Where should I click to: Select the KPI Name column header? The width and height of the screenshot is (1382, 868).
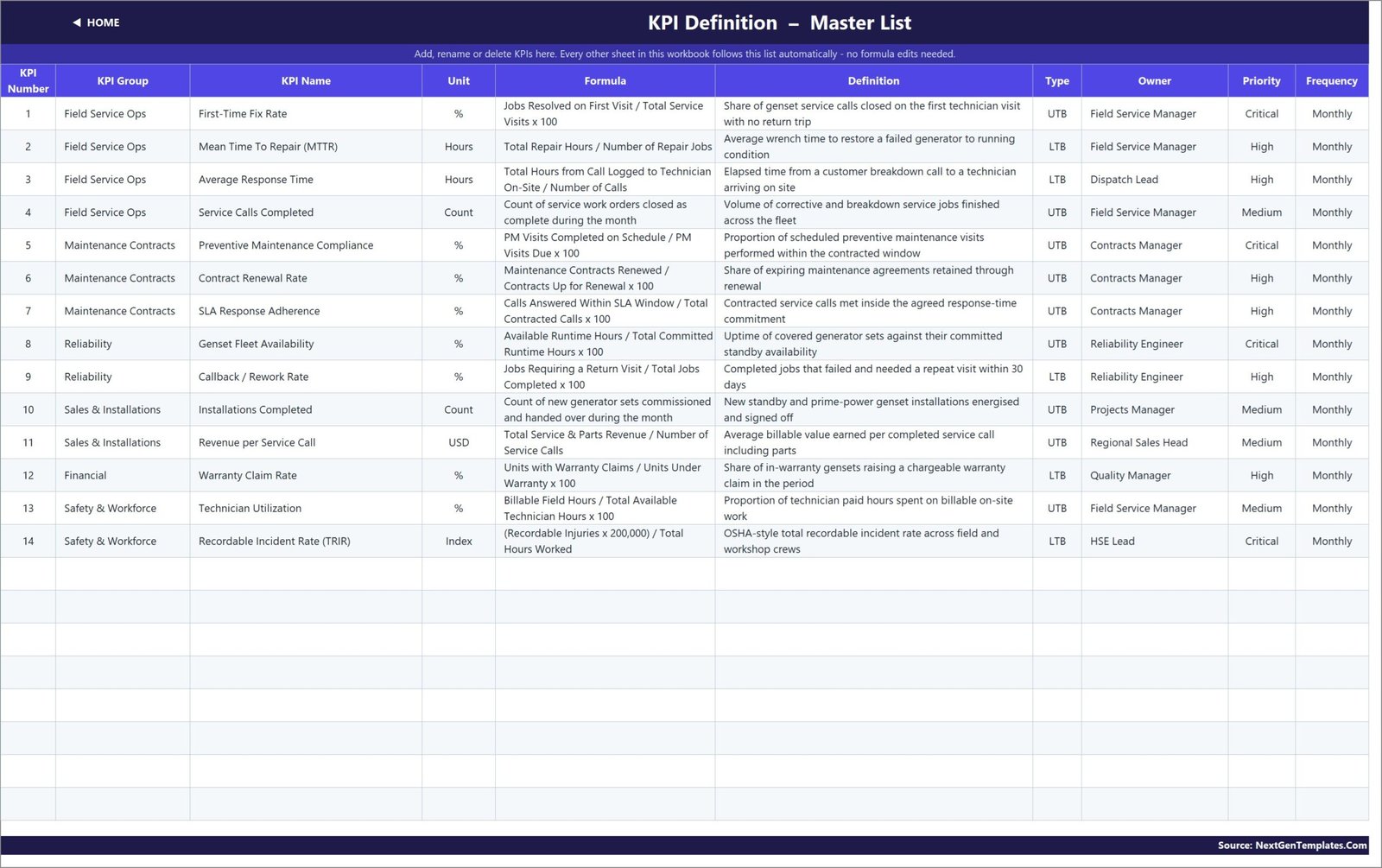point(306,80)
